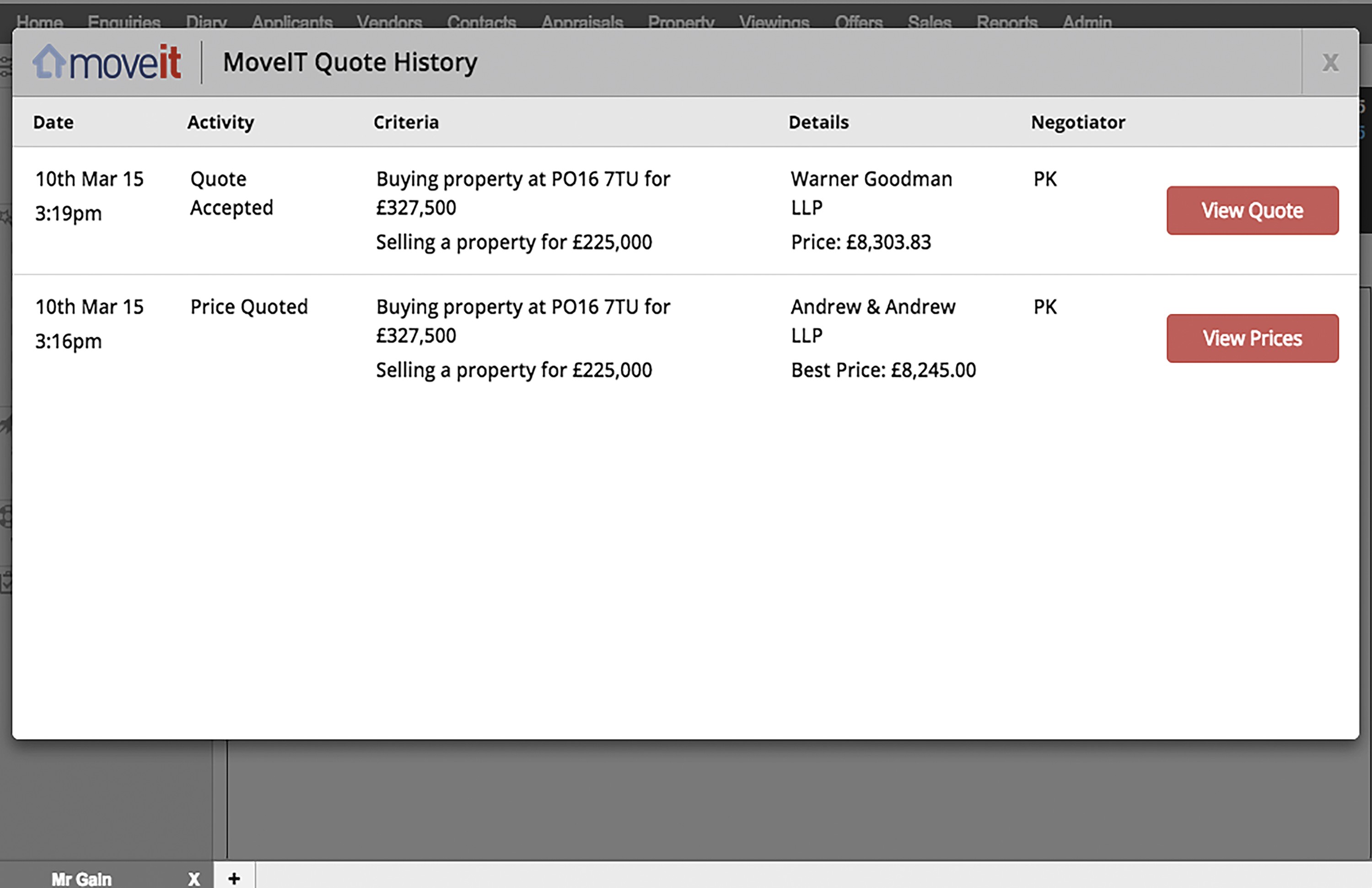The height and width of the screenshot is (888, 1372).
Task: Close the MoveIT Quote History dialog
Action: (1330, 62)
